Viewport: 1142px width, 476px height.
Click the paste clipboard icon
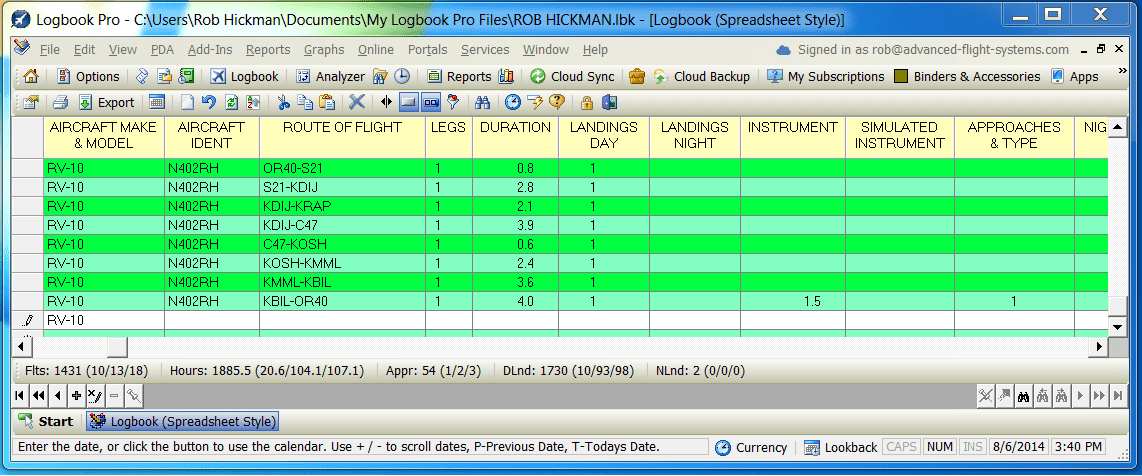click(x=326, y=102)
